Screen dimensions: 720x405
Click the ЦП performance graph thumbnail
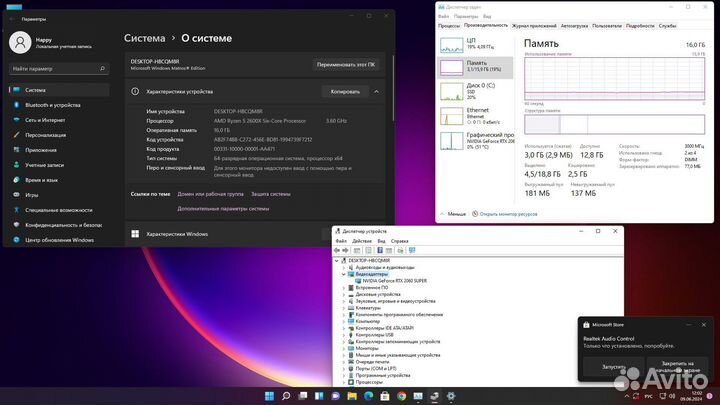click(x=453, y=44)
